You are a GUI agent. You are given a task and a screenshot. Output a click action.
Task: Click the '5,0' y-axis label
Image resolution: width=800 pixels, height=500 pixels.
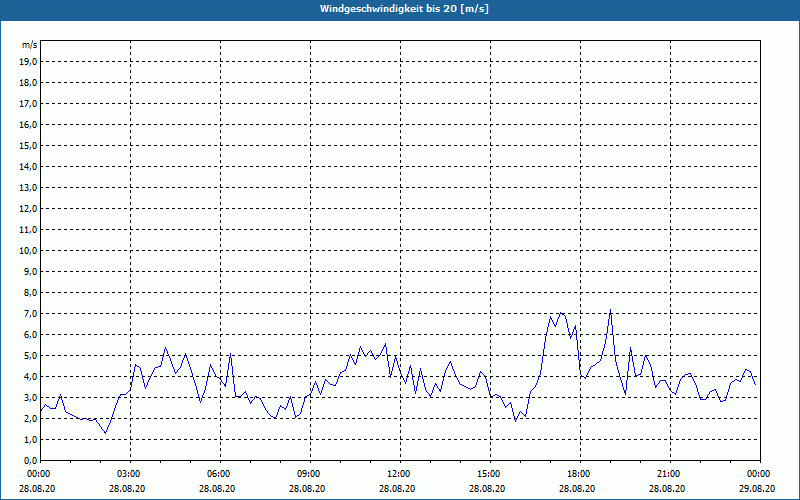pyautogui.click(x=31, y=356)
